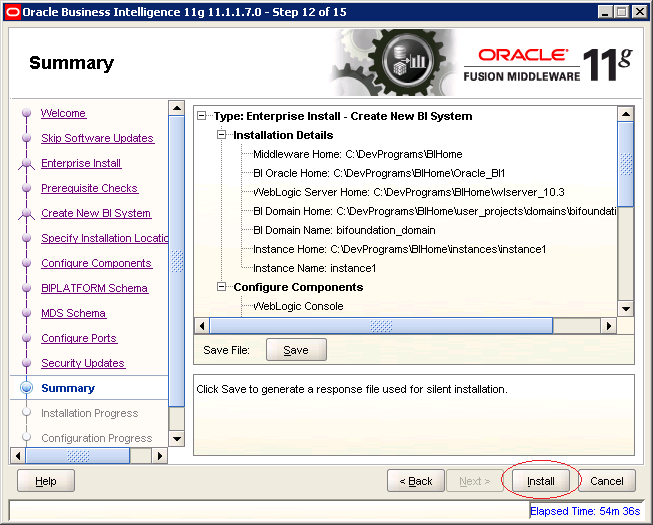Go to Skip Software Updates step
Viewport: 653px width, 525px height.
97,138
